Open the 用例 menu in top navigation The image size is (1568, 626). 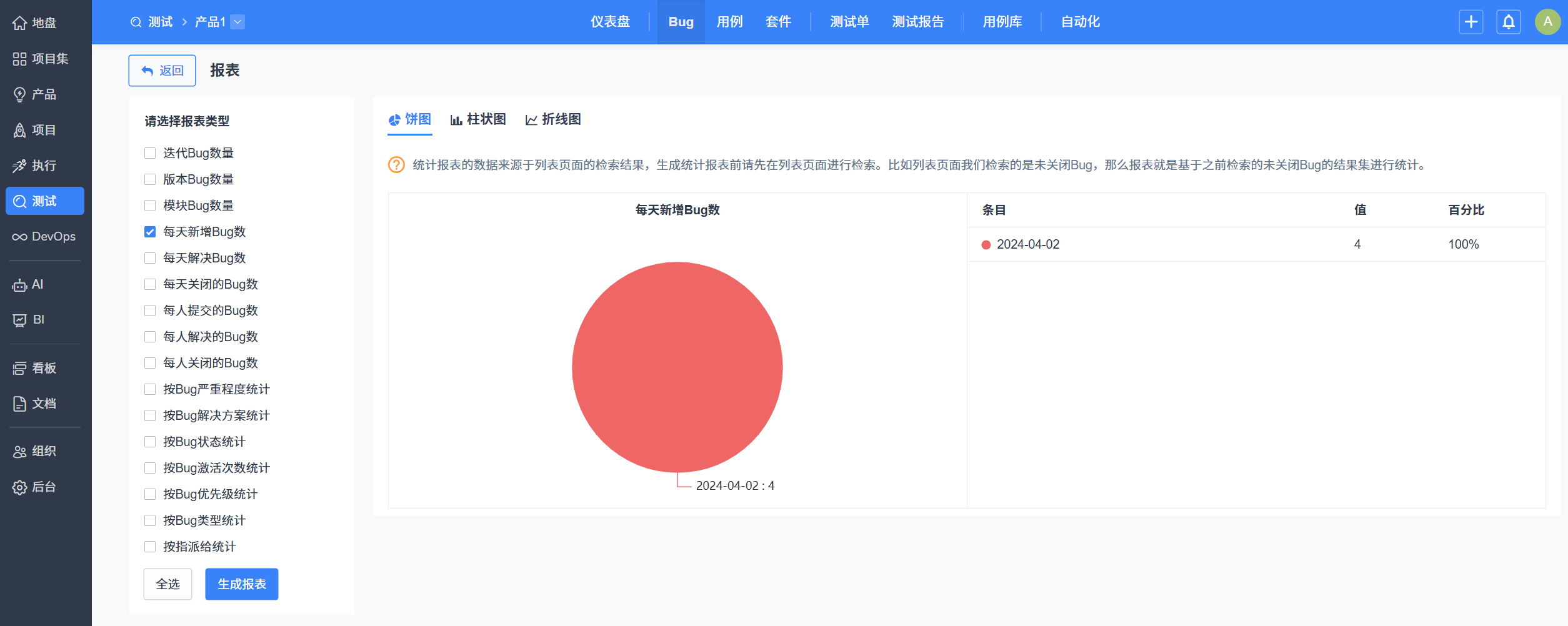click(x=729, y=22)
